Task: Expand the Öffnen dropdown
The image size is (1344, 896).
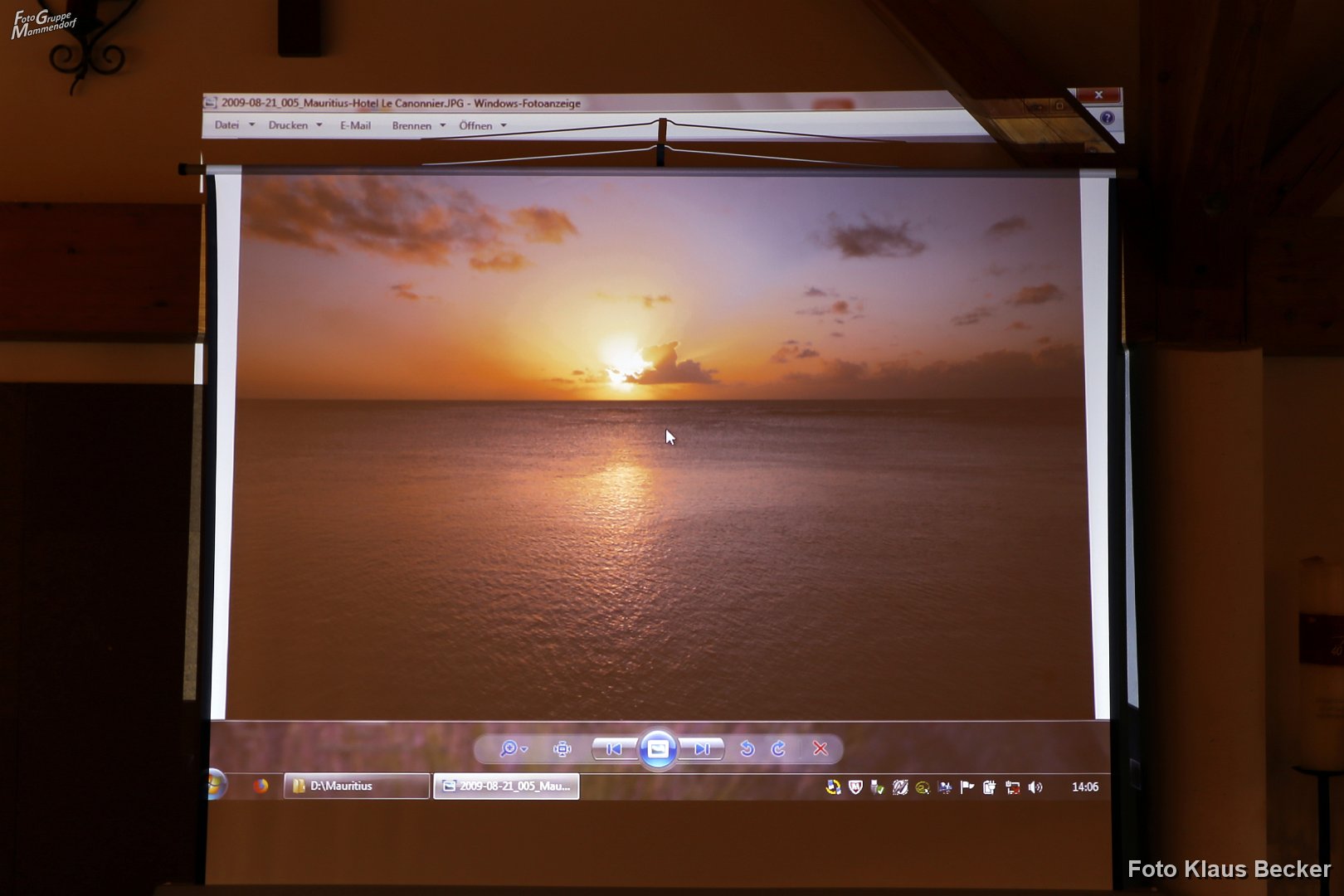Action: coord(482,126)
